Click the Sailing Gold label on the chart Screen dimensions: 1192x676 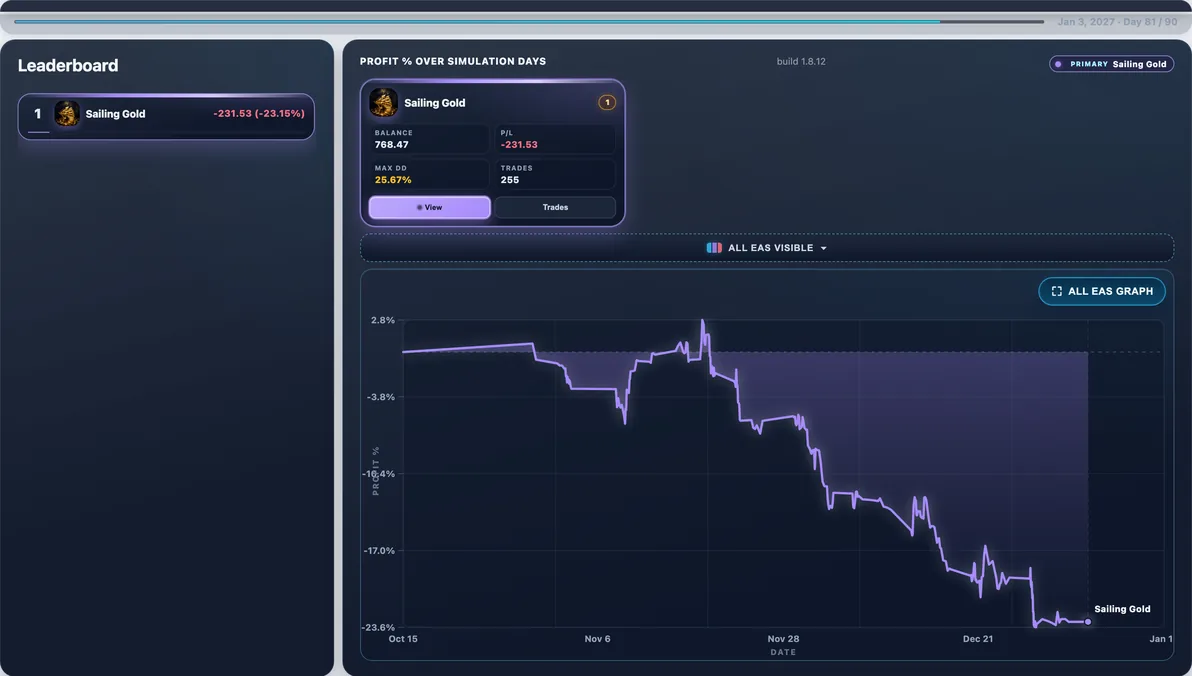[x=1122, y=609]
